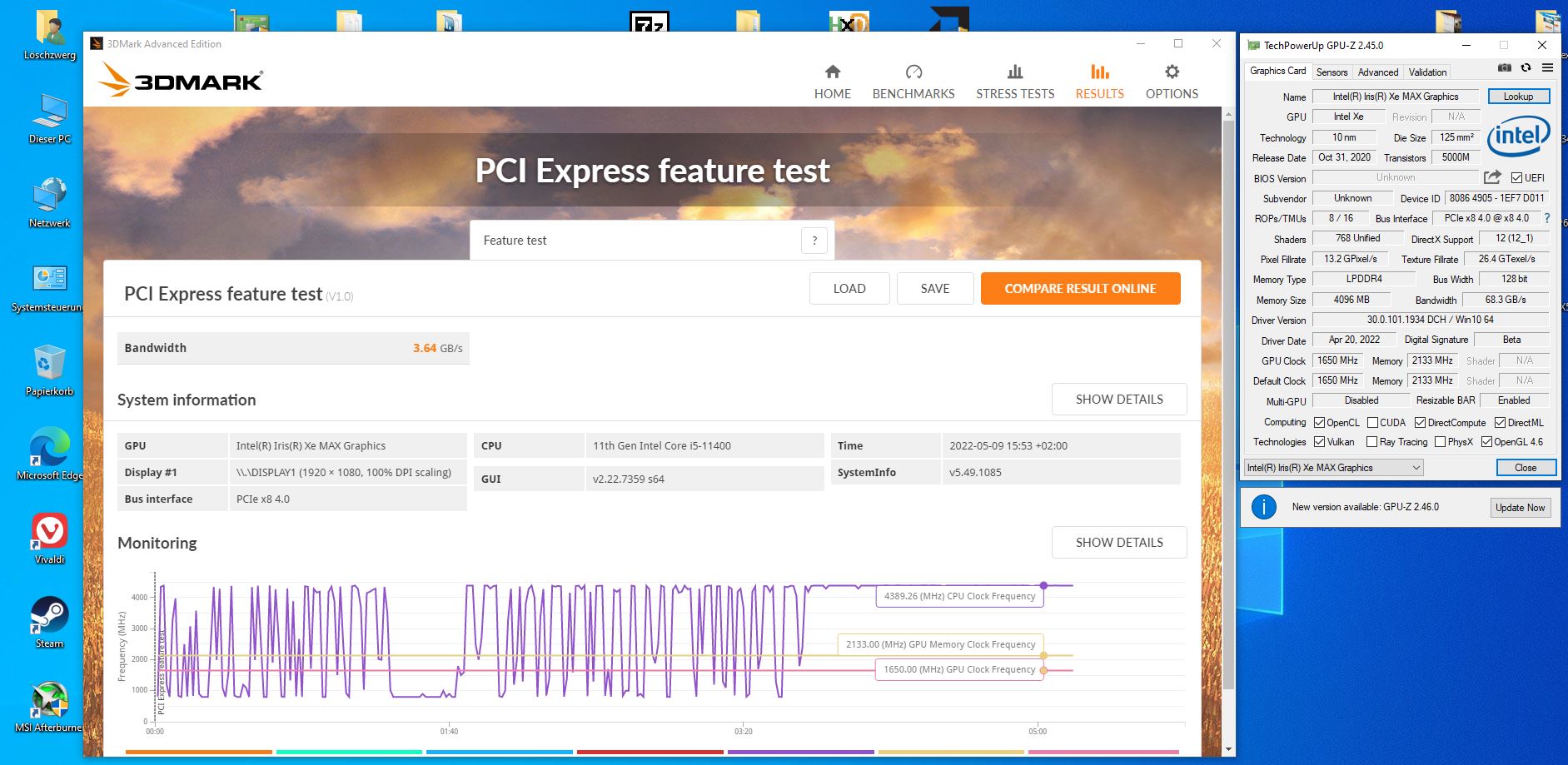This screenshot has height=765, width=1568.
Task: Click the CPU Clock Frequency chart marker
Action: click(x=1043, y=586)
